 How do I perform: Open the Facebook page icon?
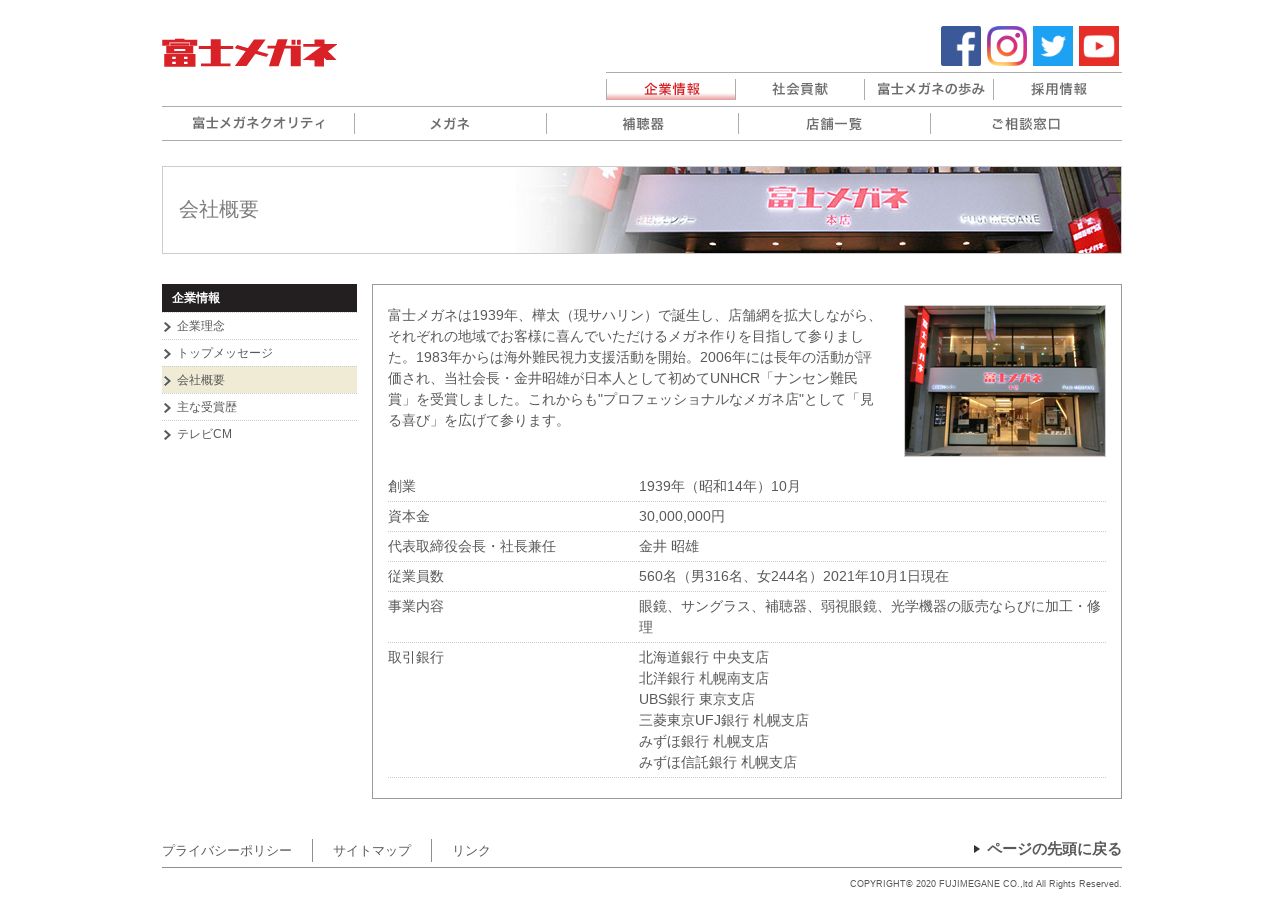960,46
